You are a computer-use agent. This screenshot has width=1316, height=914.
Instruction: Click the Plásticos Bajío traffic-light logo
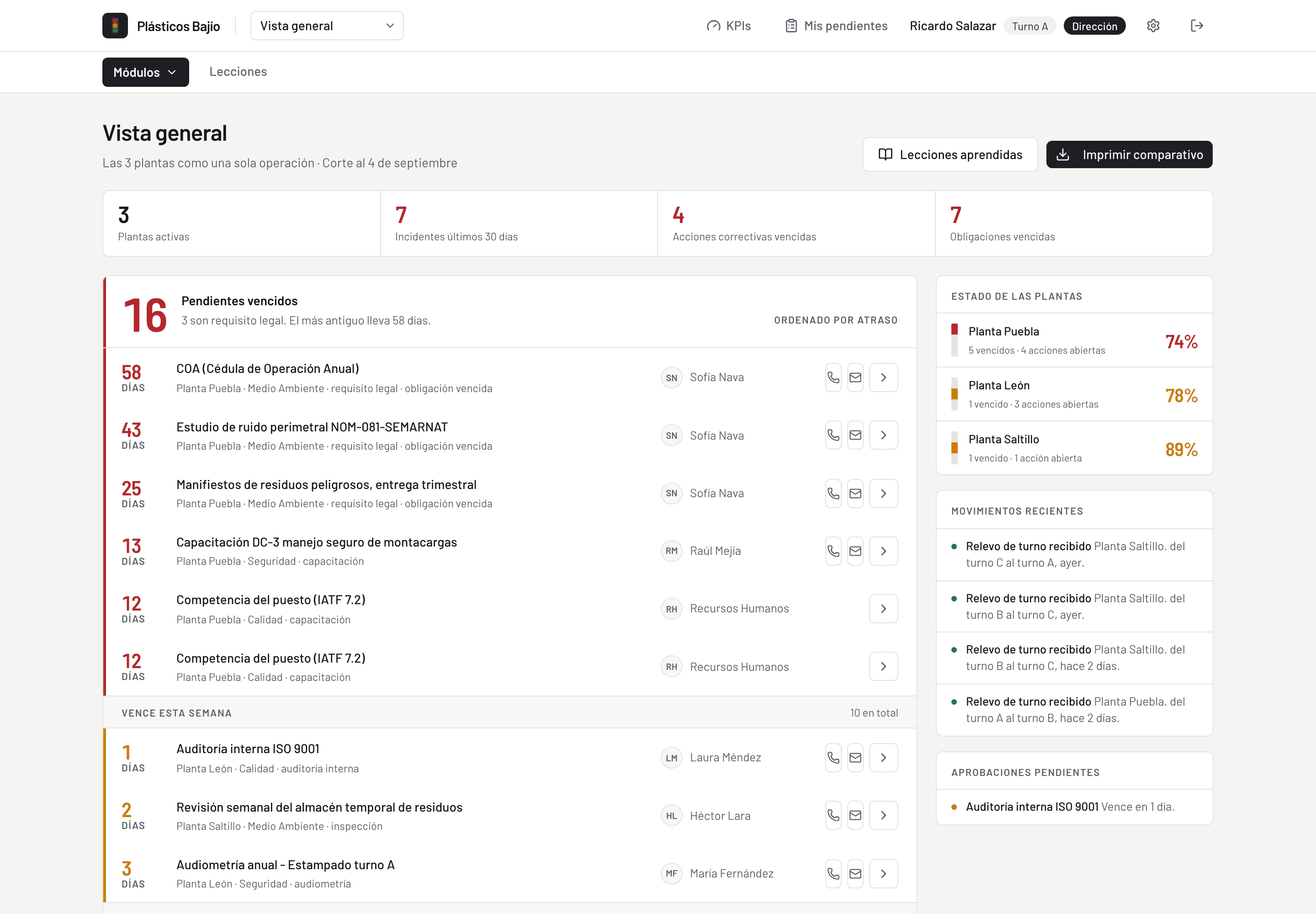click(115, 26)
